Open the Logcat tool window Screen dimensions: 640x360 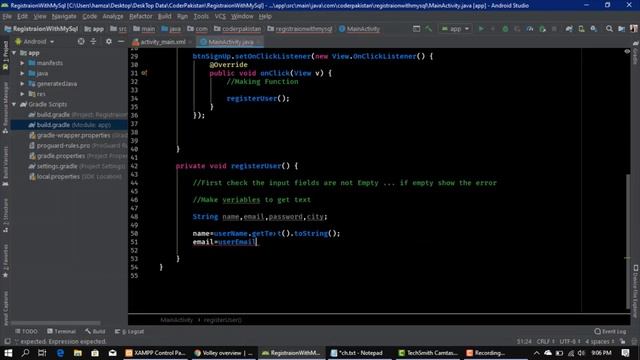coord(129,331)
